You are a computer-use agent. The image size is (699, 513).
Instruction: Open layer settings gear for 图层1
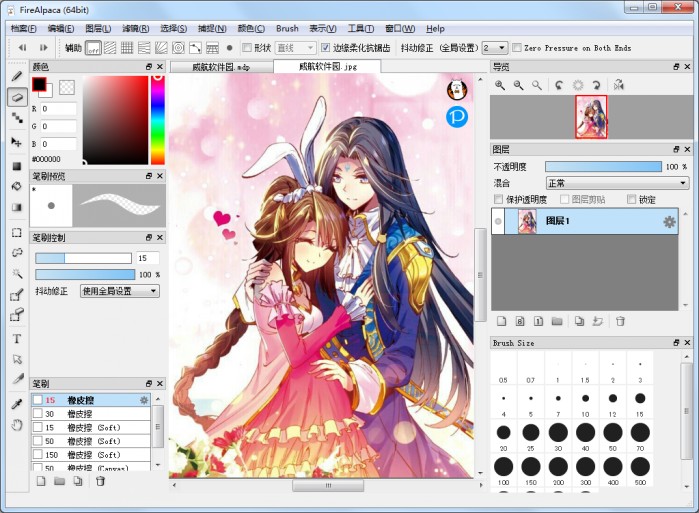669,222
